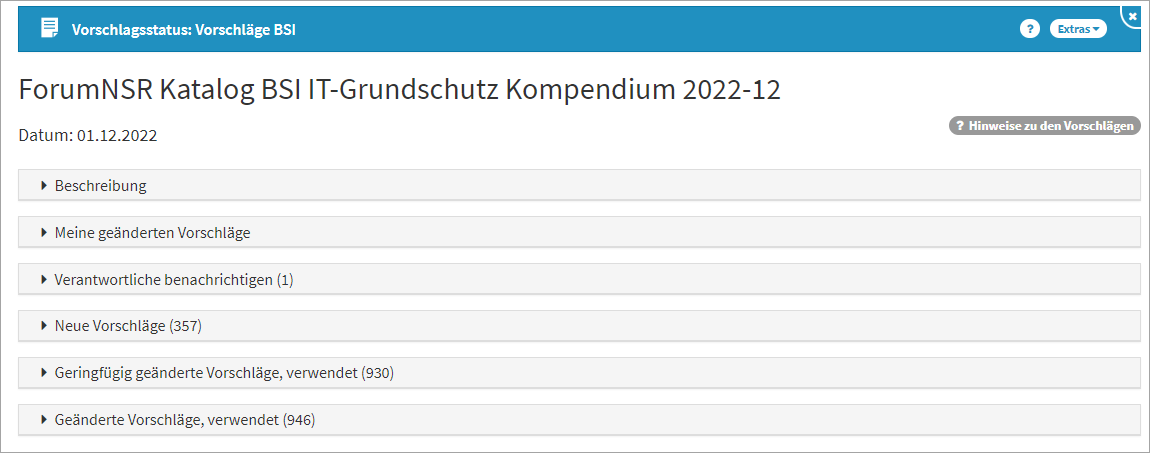Click the ForumNSR Katalog BSI IT-Grundschutz heading
The height and width of the screenshot is (453, 1150).
point(399,90)
